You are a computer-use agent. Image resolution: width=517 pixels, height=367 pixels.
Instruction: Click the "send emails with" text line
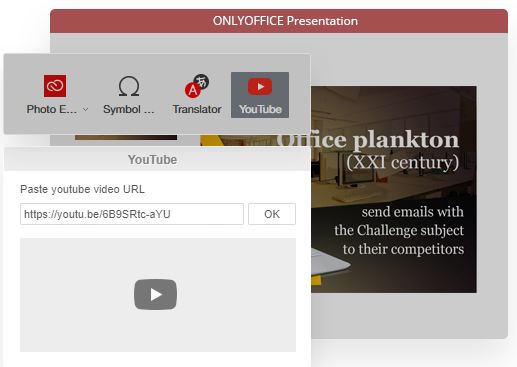pos(412,212)
